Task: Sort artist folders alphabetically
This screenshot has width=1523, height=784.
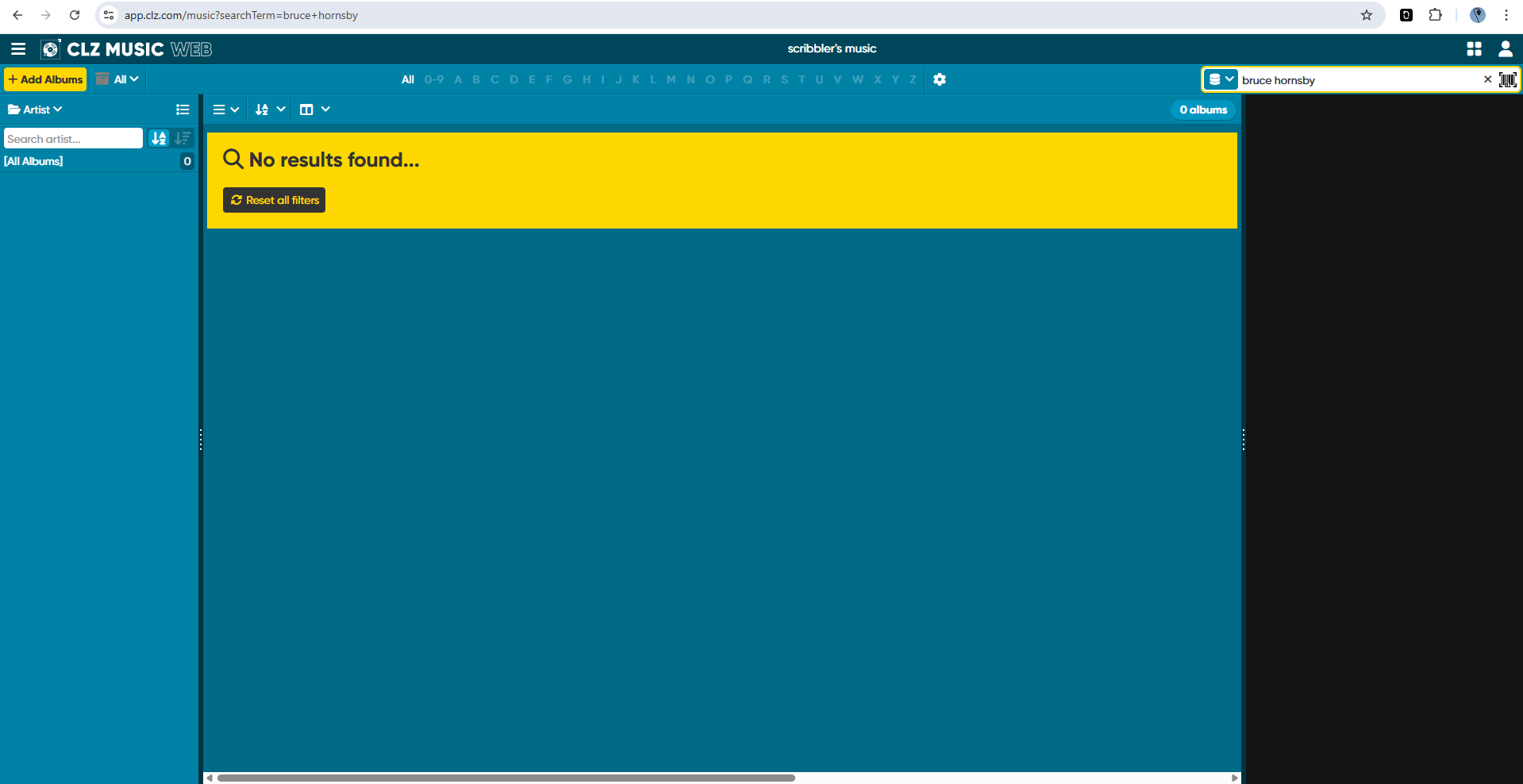Action: pyautogui.click(x=160, y=138)
